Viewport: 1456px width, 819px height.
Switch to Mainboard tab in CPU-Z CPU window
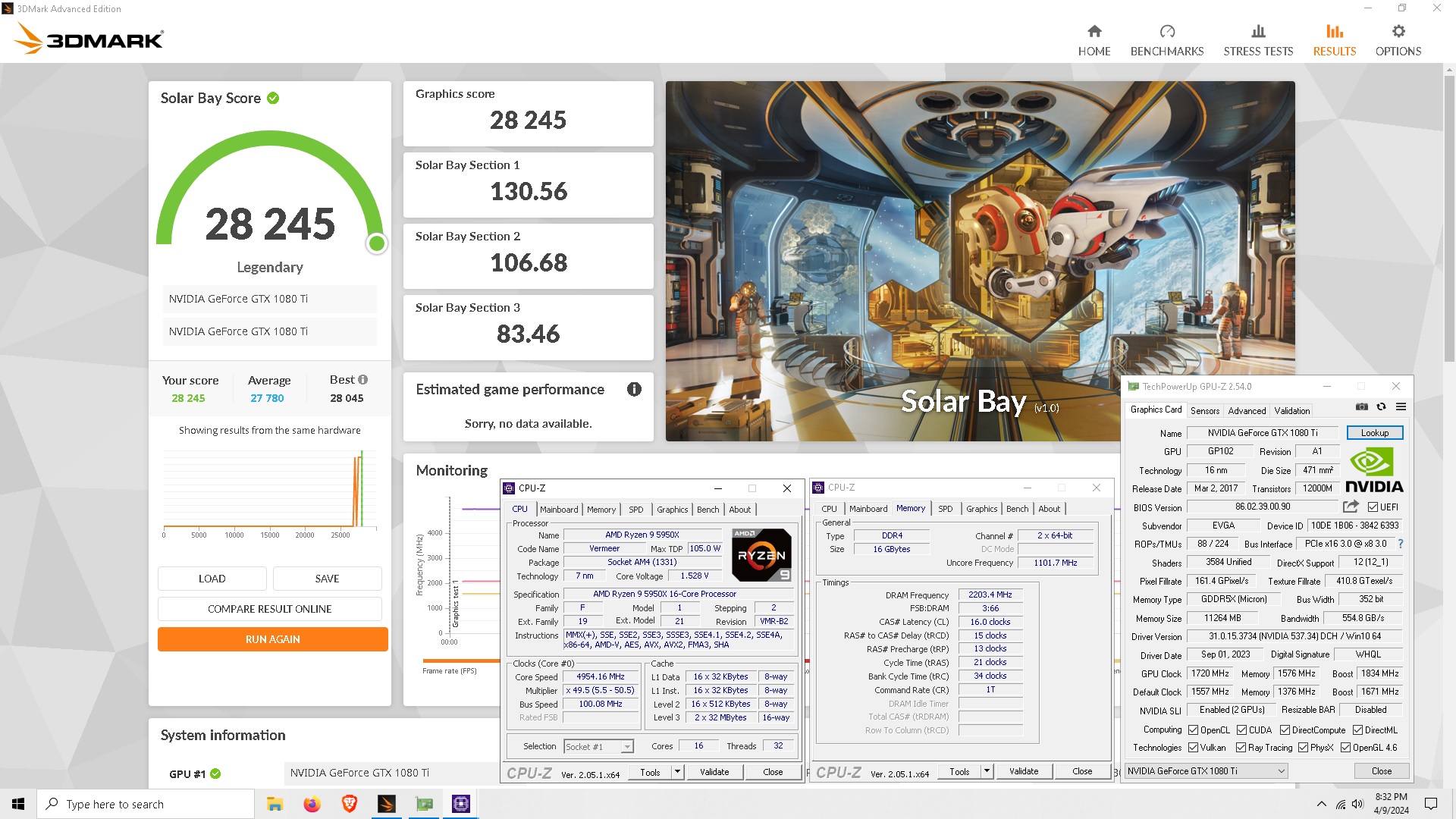(559, 510)
